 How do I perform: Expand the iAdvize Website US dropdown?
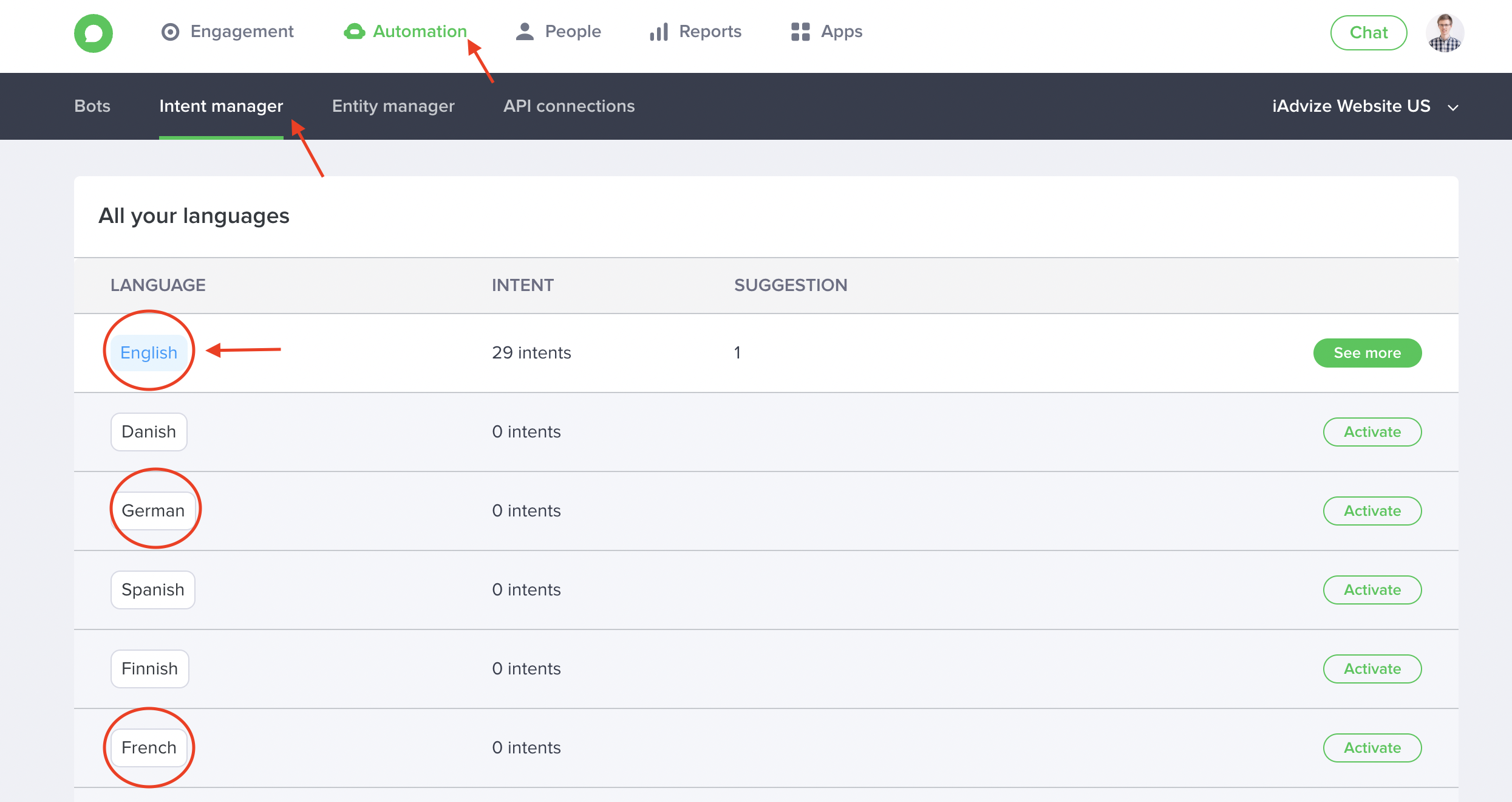pos(1365,106)
